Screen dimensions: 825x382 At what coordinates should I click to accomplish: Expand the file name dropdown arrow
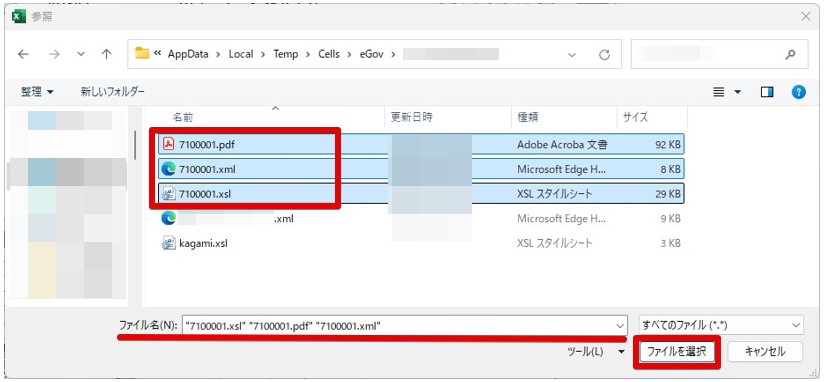coord(620,326)
